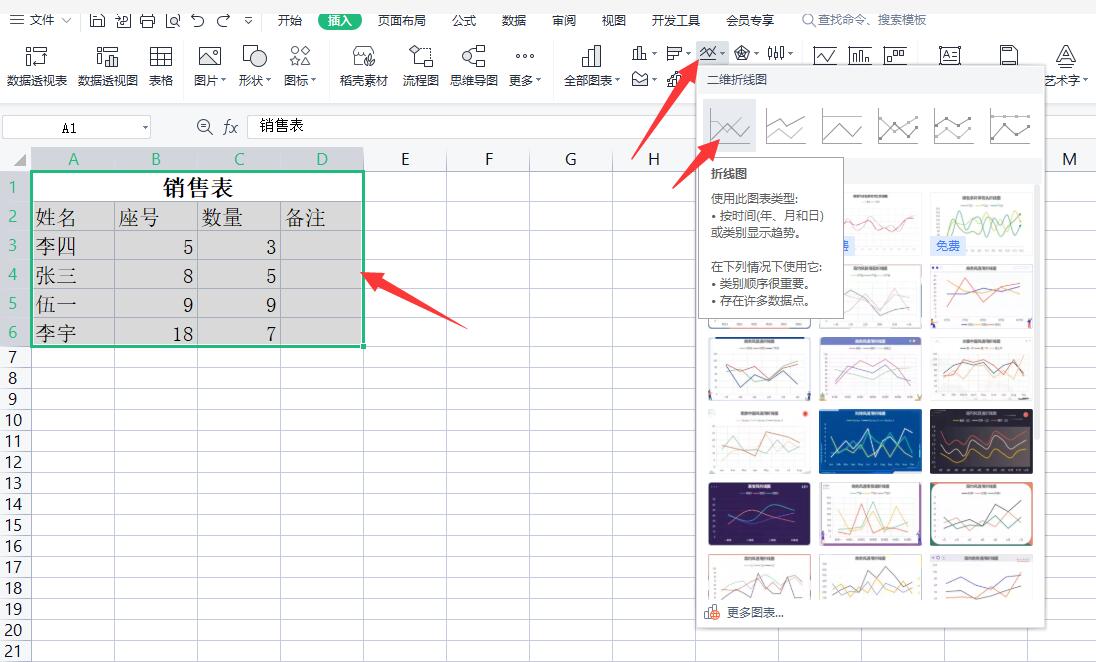Redo the last action
Screen dimensions: 1096x662
click(x=223, y=21)
